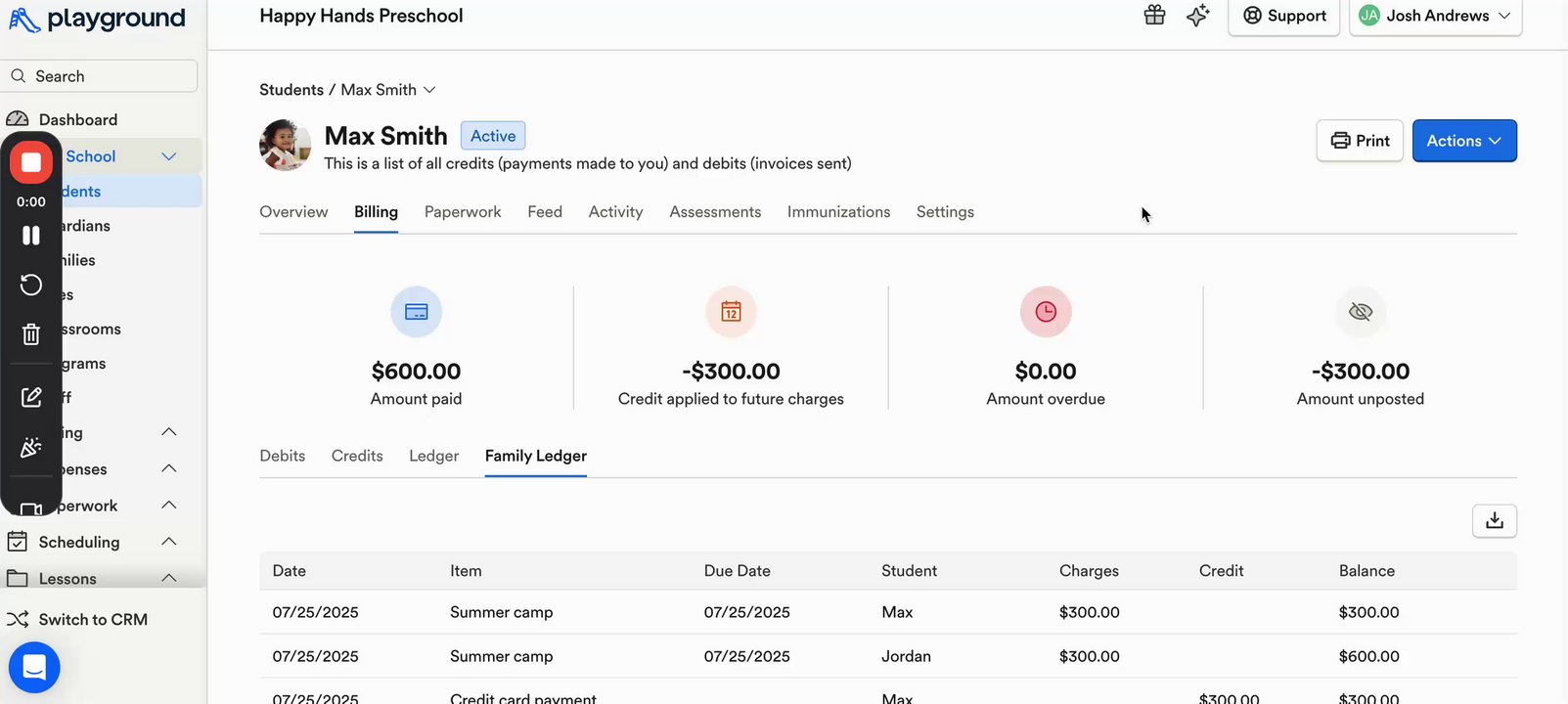Download the family ledger with the export icon
The height and width of the screenshot is (704, 1568).
click(x=1494, y=521)
